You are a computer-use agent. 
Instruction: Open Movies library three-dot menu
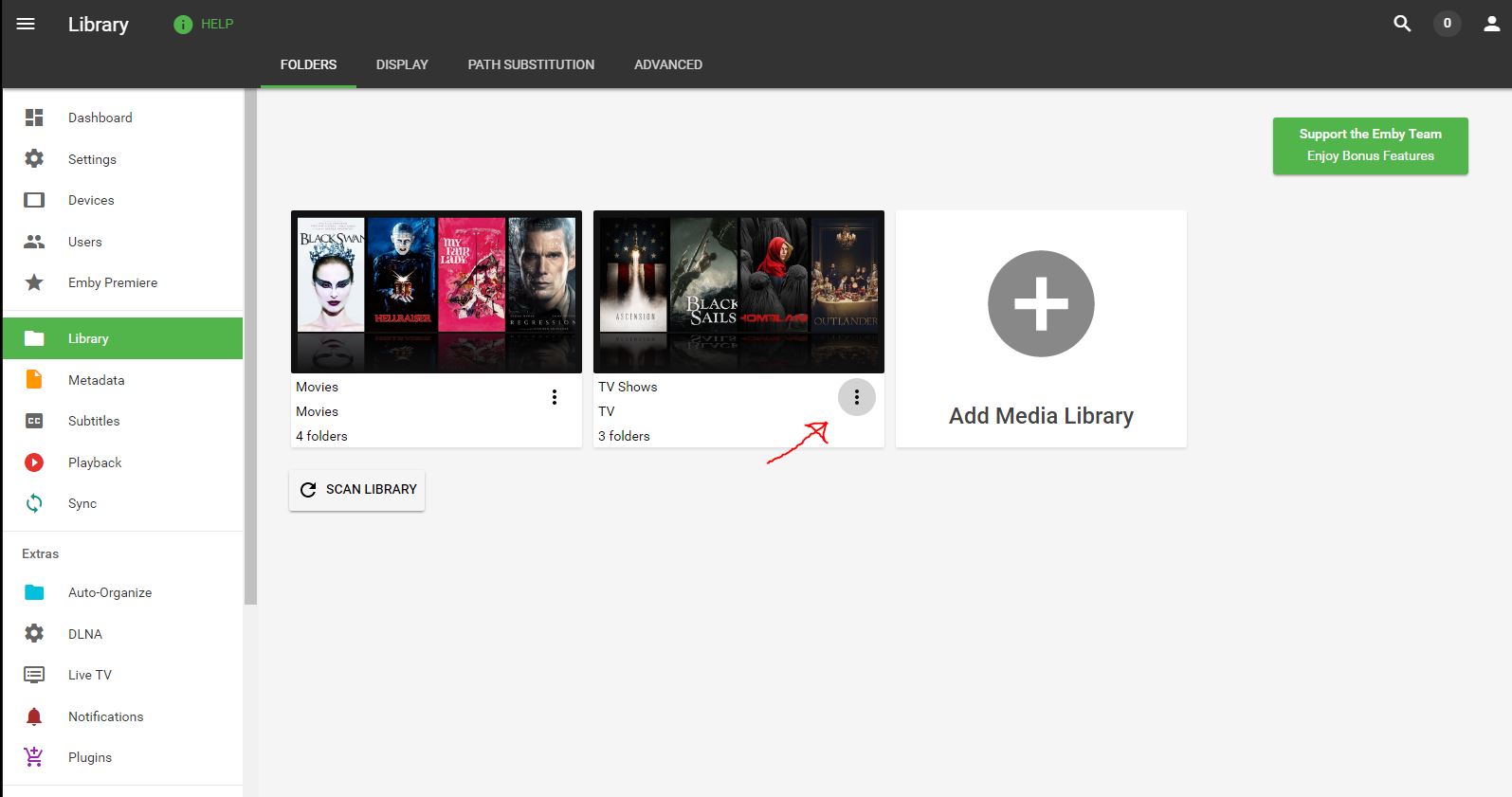pyautogui.click(x=555, y=397)
